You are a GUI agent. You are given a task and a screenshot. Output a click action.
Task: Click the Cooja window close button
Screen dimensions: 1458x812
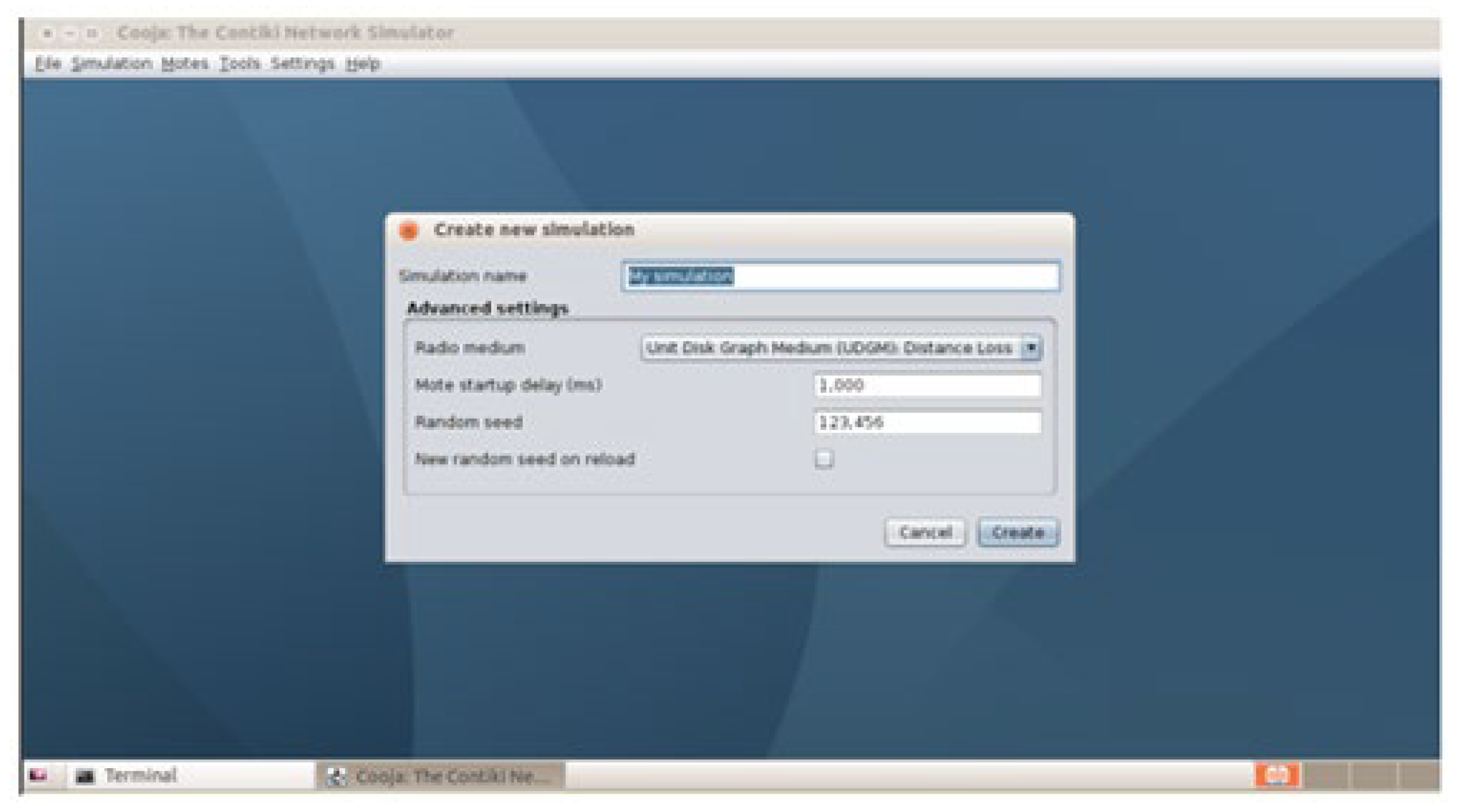click(x=47, y=33)
